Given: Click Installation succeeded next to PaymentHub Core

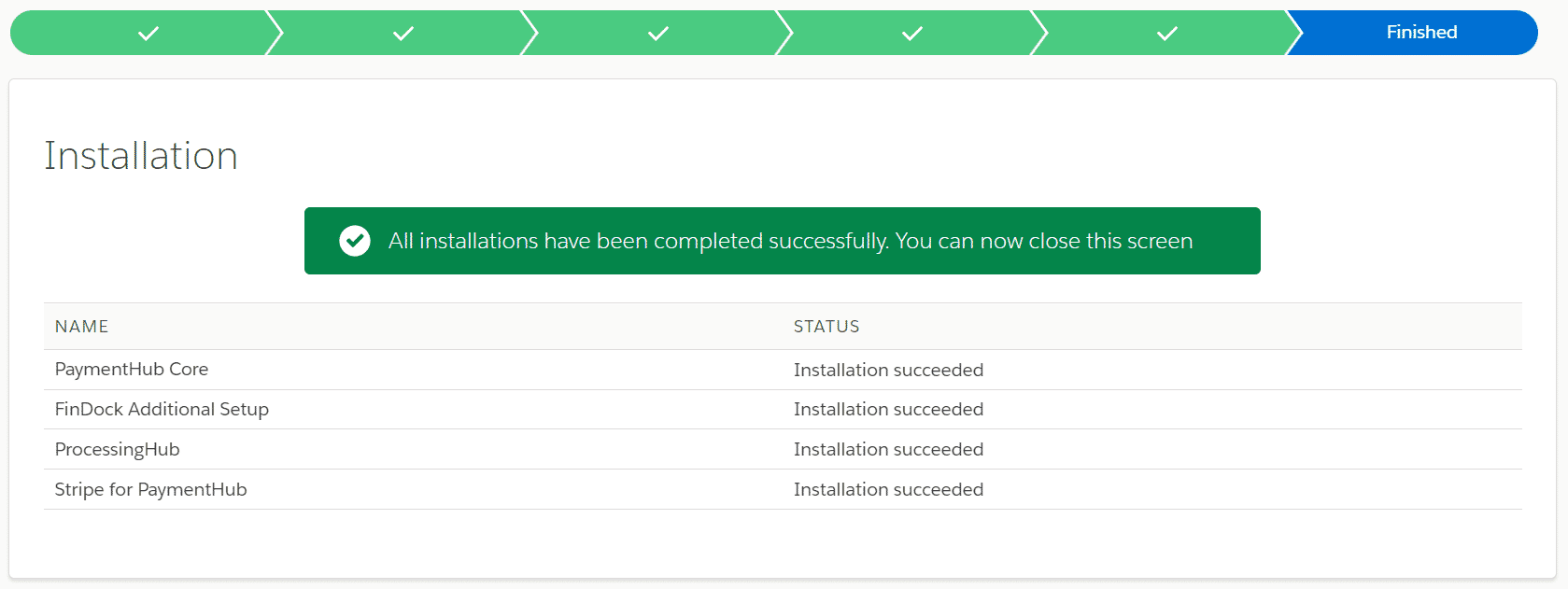Looking at the screenshot, I should (888, 370).
